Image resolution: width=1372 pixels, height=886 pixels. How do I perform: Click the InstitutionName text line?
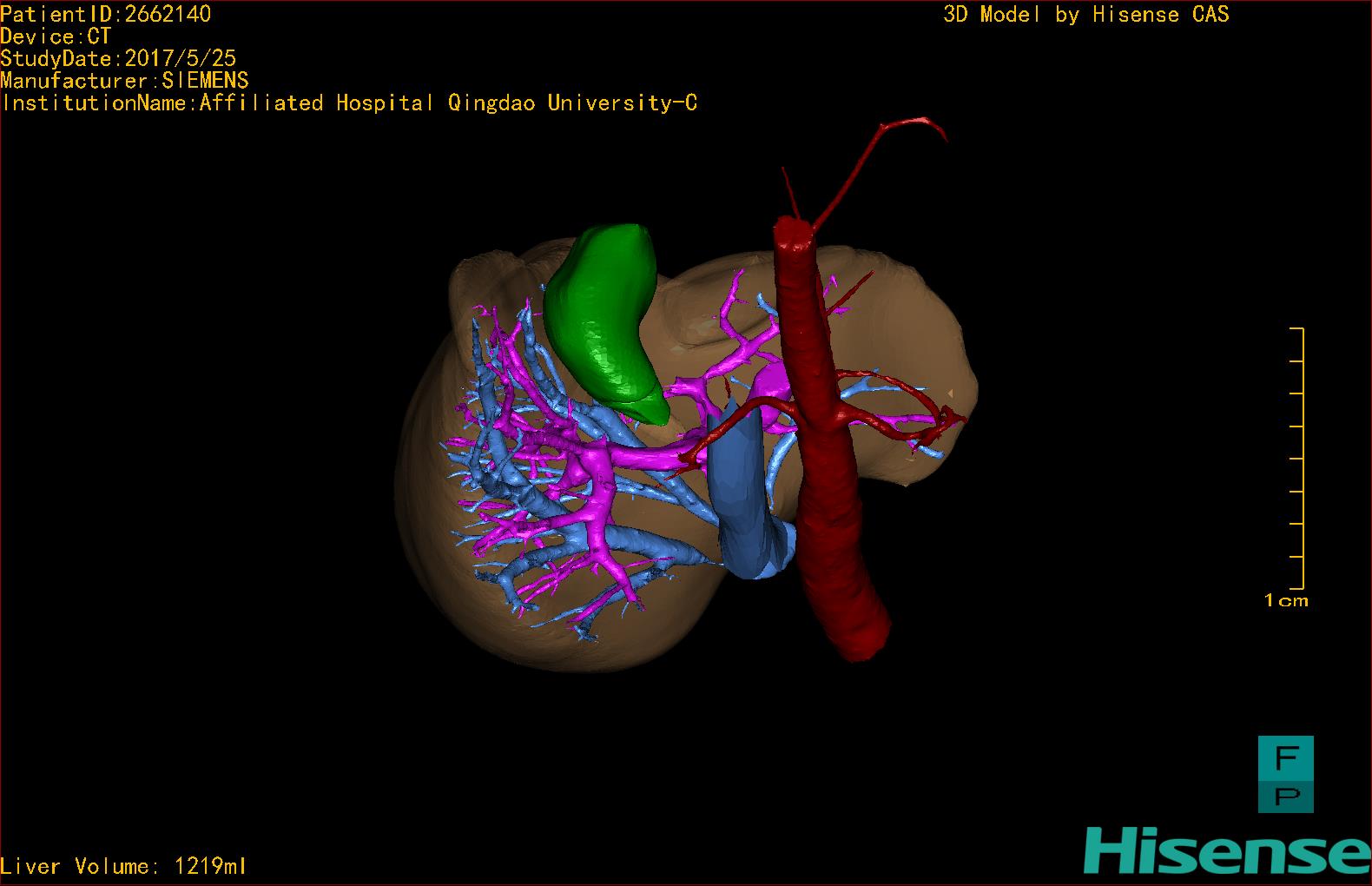[x=349, y=103]
